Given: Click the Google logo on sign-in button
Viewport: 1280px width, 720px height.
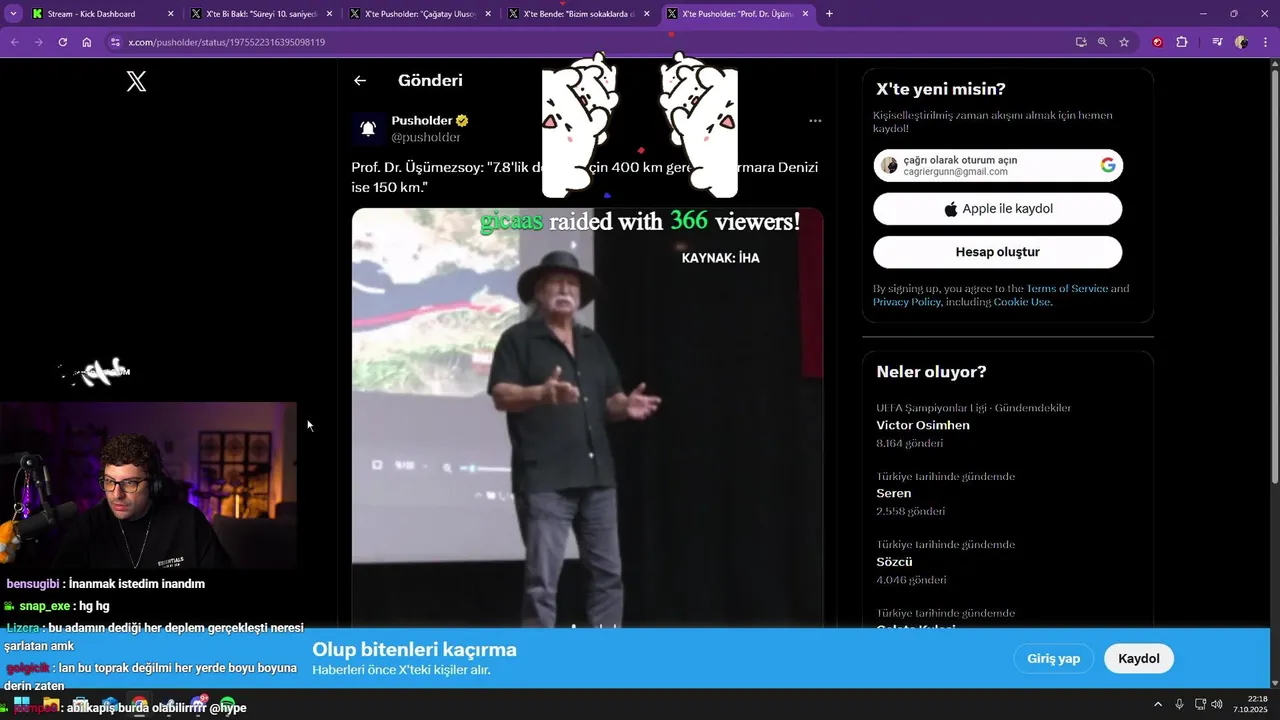Looking at the screenshot, I should click(x=1108, y=165).
